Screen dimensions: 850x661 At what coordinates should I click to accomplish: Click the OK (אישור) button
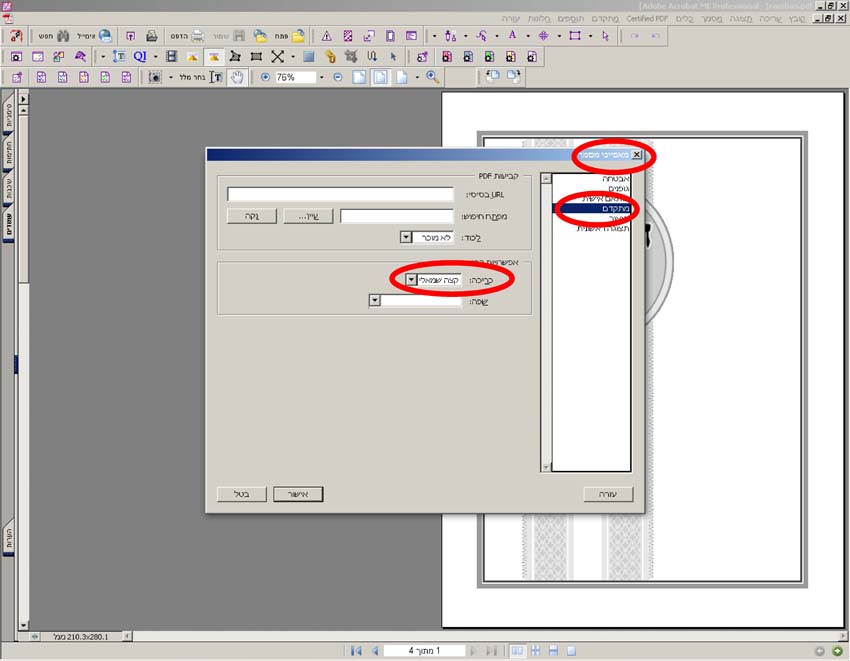[x=298, y=494]
